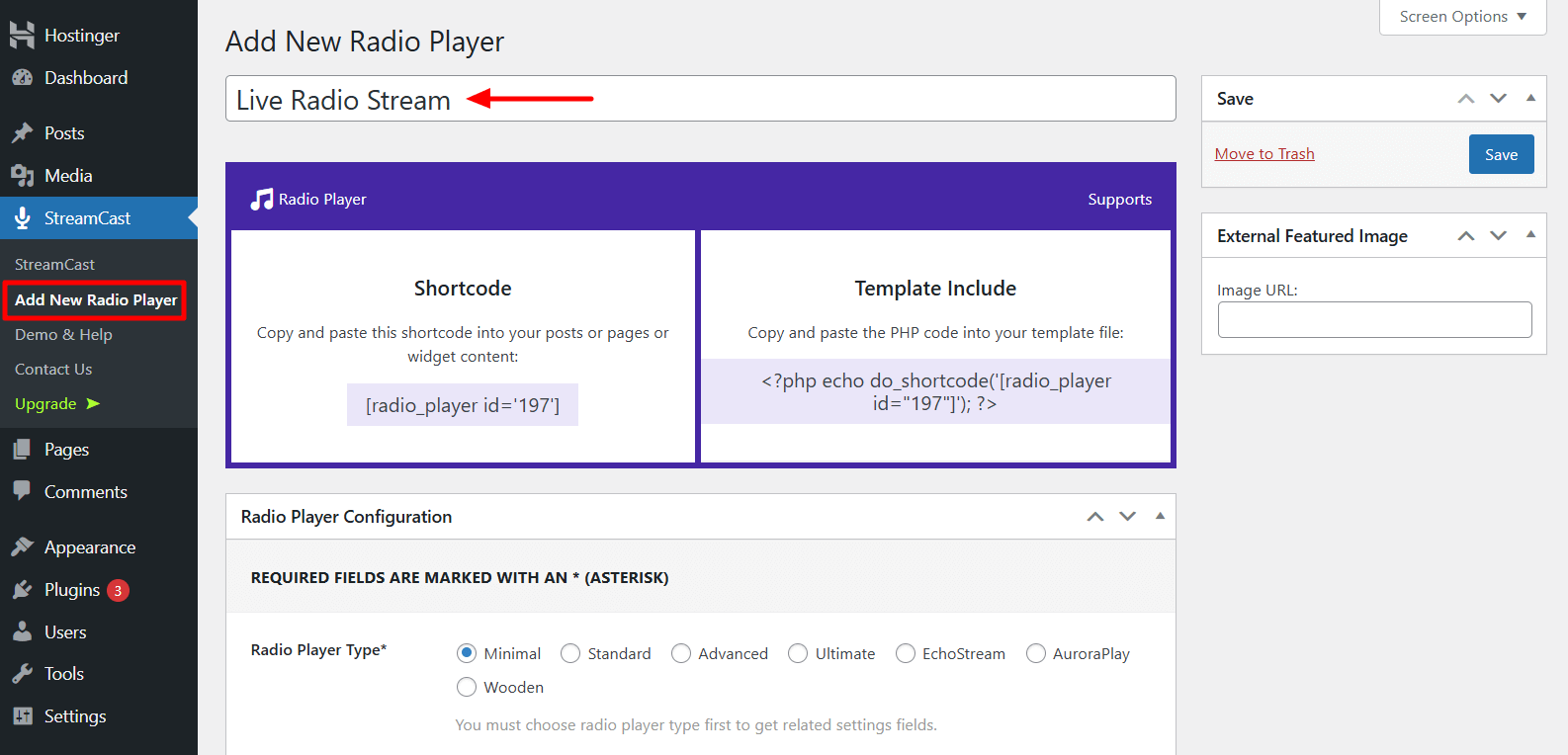The height and width of the screenshot is (755, 1568).
Task: Click the radio_player id='197' shortcode
Action: click(x=463, y=405)
